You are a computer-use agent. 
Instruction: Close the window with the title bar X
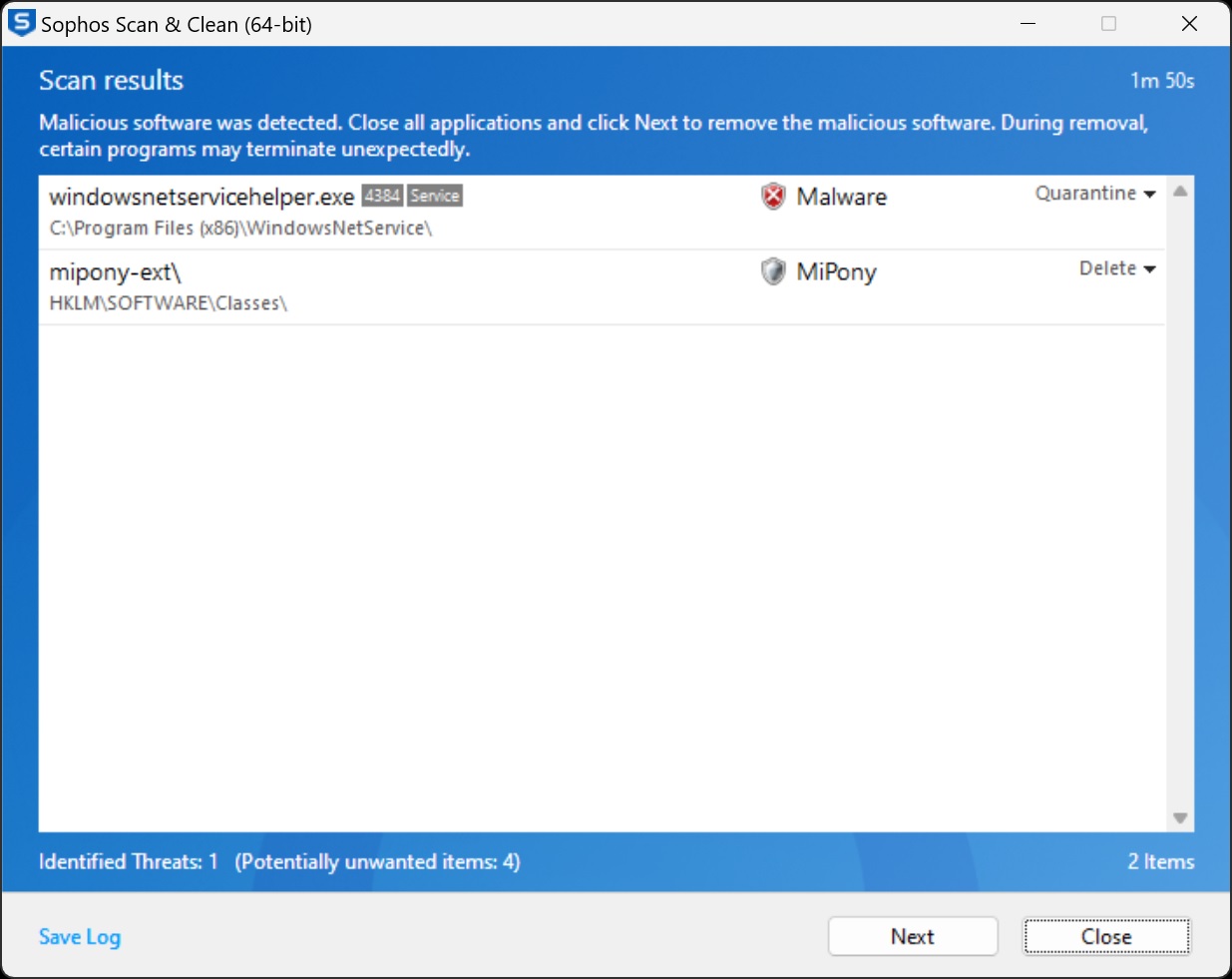[x=1189, y=23]
